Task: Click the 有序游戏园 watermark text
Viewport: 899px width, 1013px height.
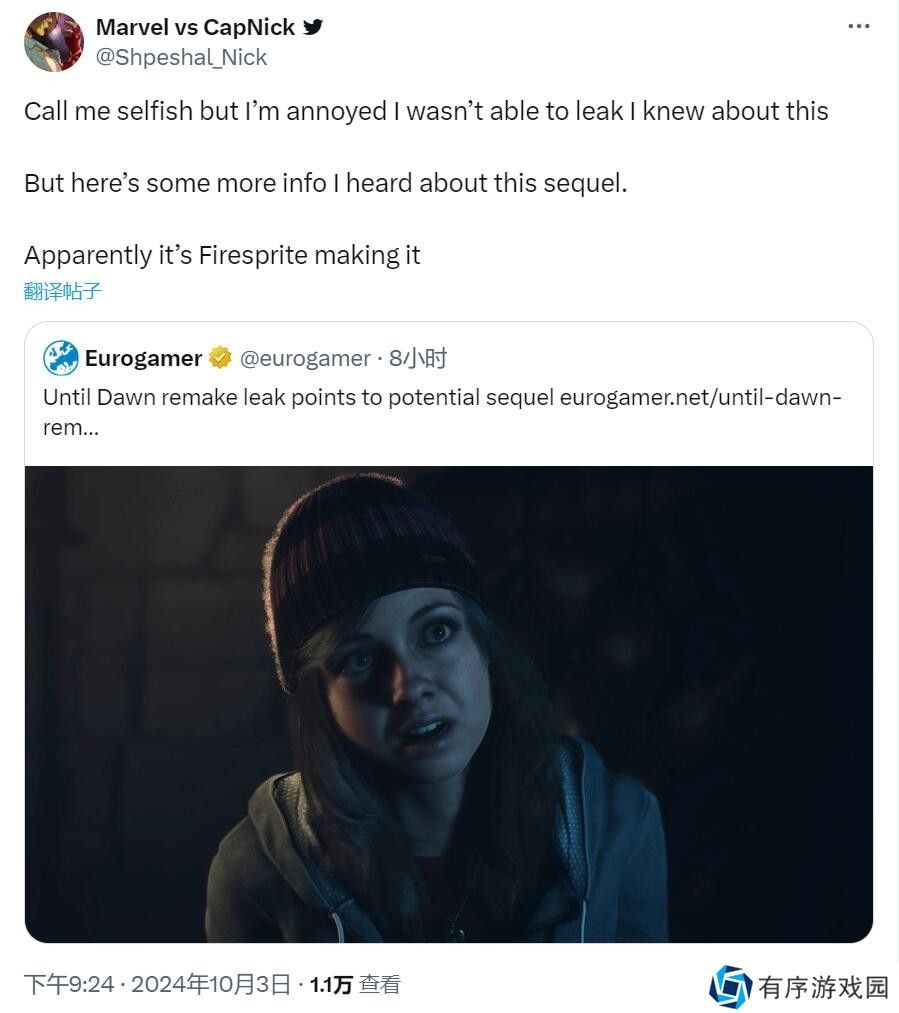Action: (x=823, y=987)
